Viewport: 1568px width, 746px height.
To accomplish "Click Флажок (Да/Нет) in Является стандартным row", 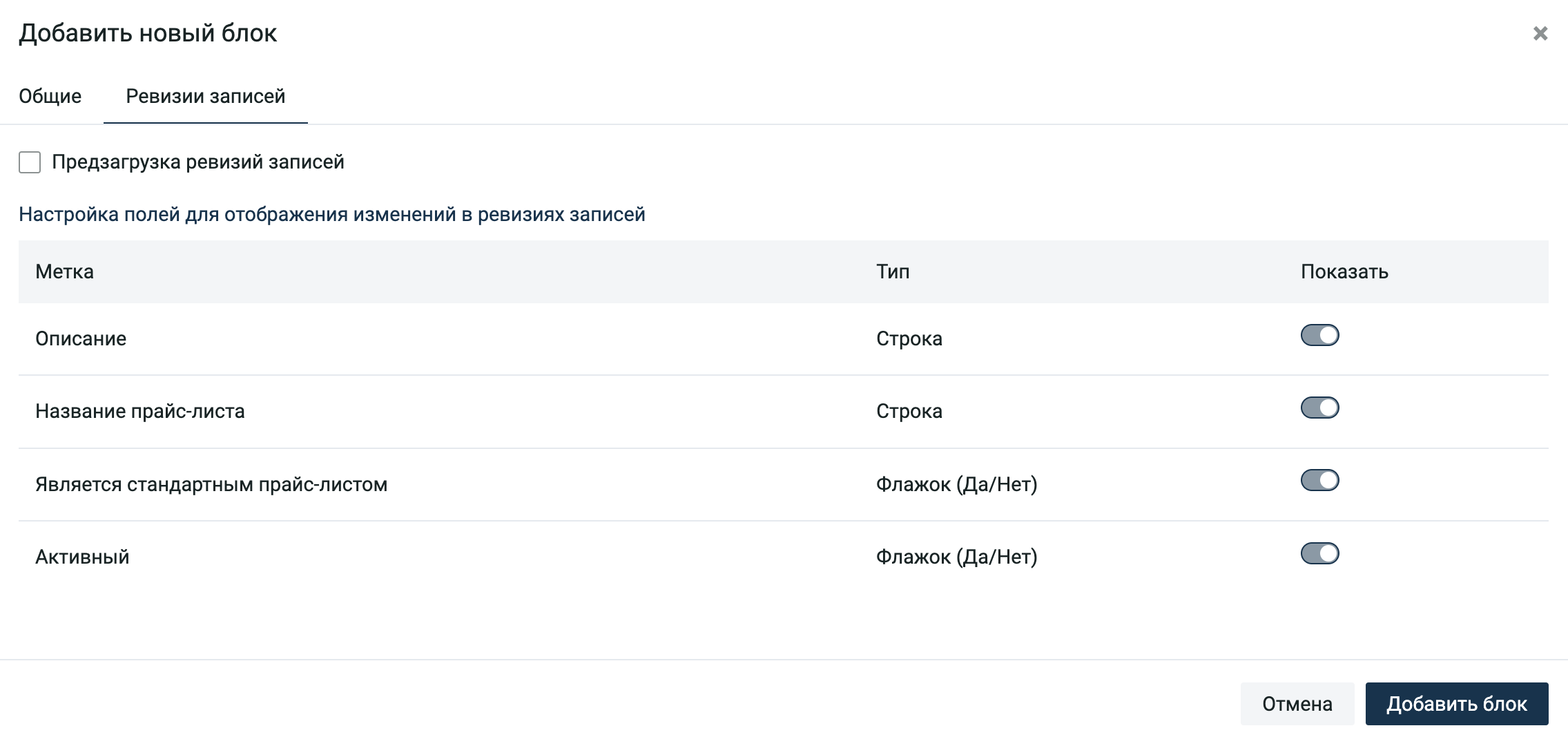I will (x=957, y=484).
